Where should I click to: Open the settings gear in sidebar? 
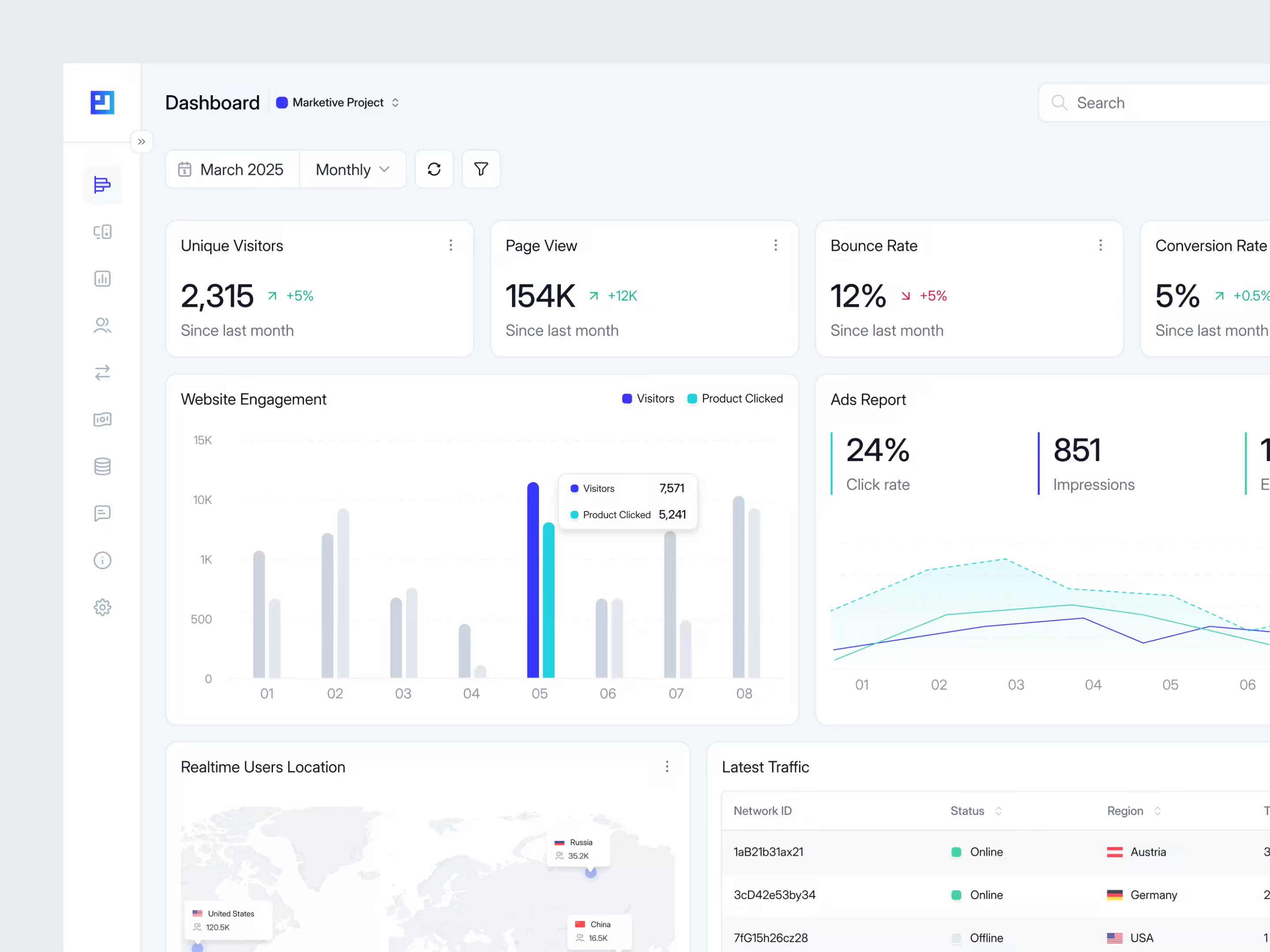click(102, 607)
